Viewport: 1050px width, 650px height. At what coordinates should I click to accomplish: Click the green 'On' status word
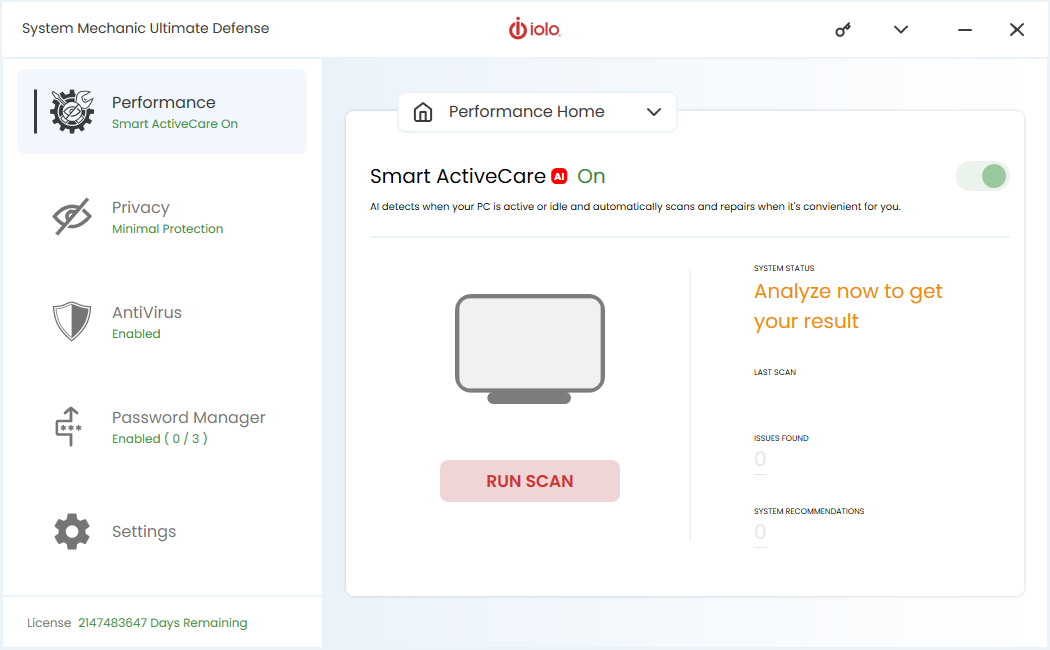click(x=591, y=176)
